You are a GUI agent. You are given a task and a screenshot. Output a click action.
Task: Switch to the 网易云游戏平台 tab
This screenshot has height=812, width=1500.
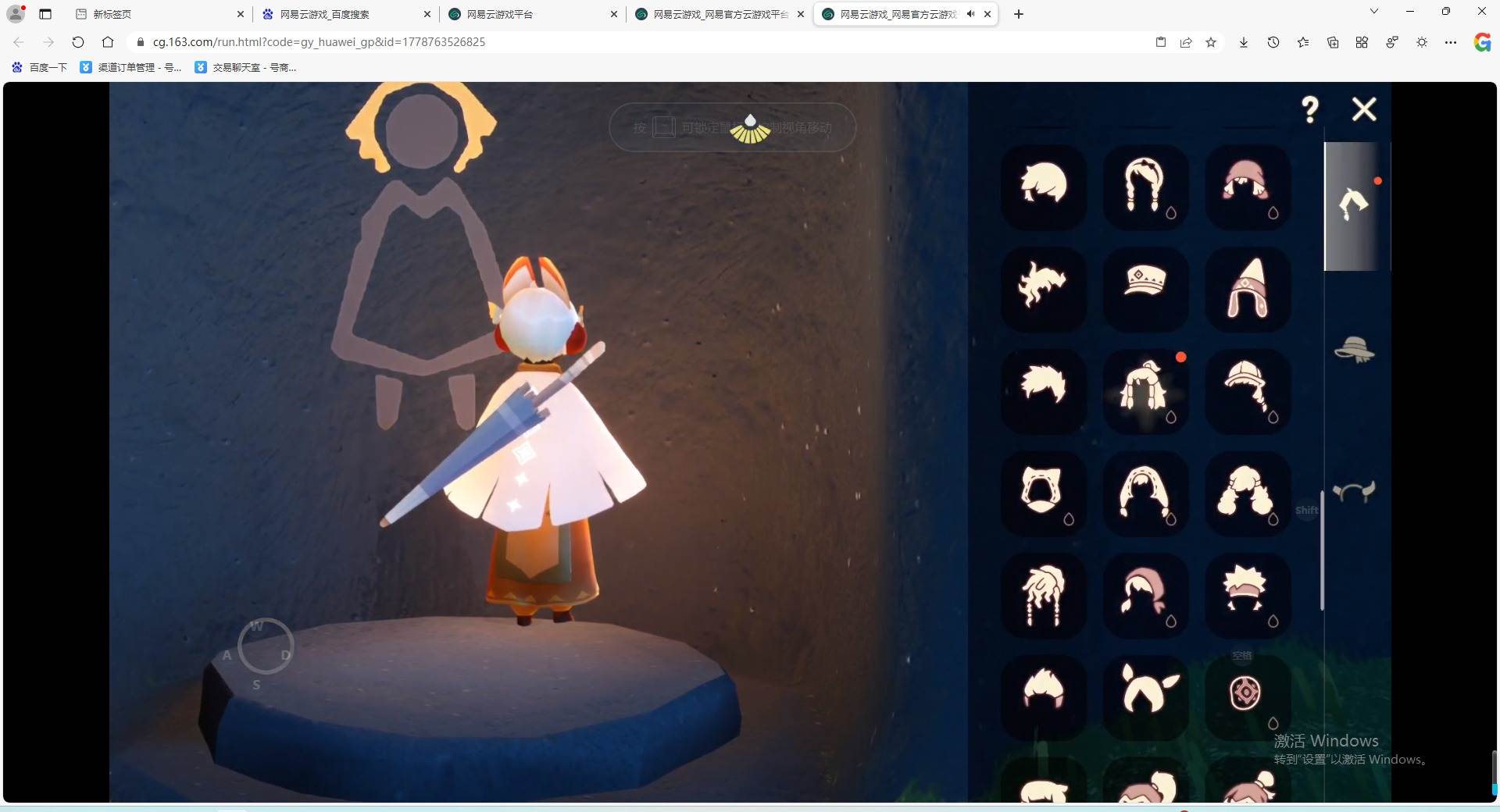pos(532,14)
